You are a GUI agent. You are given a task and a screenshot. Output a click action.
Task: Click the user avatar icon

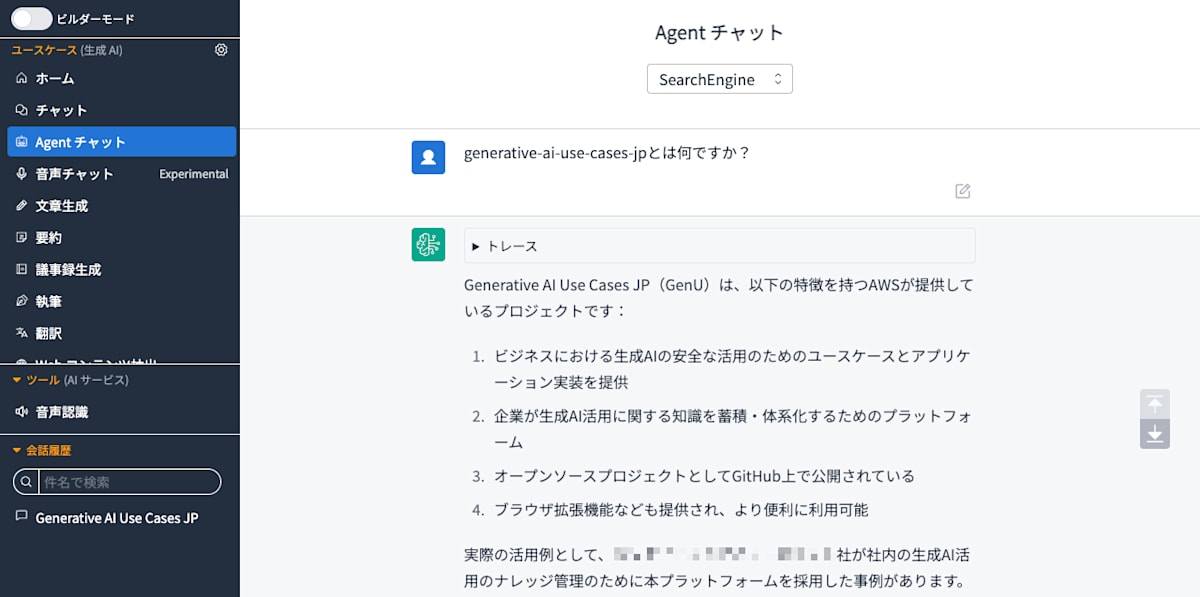tap(428, 158)
